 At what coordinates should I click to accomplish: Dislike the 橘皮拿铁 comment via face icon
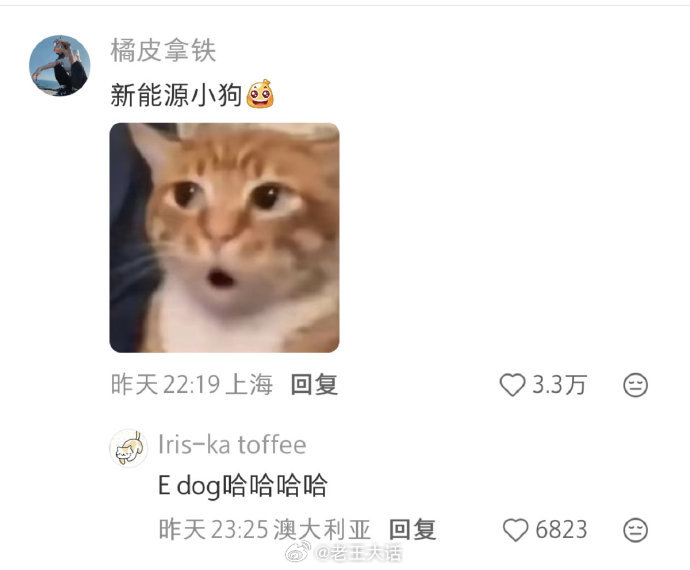click(x=635, y=385)
